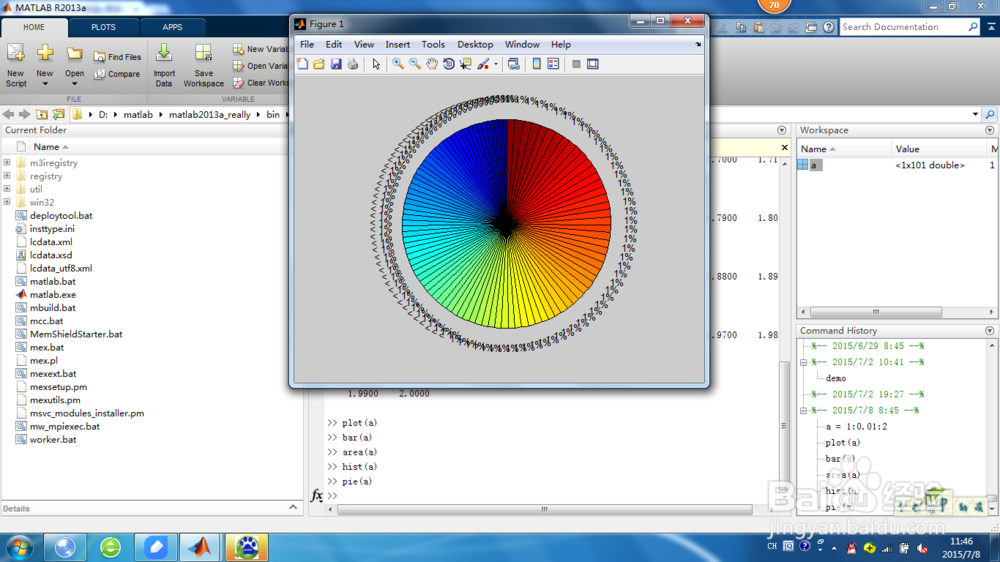Click the Link Plot icon
This screenshot has width=1000, height=562.
point(513,64)
